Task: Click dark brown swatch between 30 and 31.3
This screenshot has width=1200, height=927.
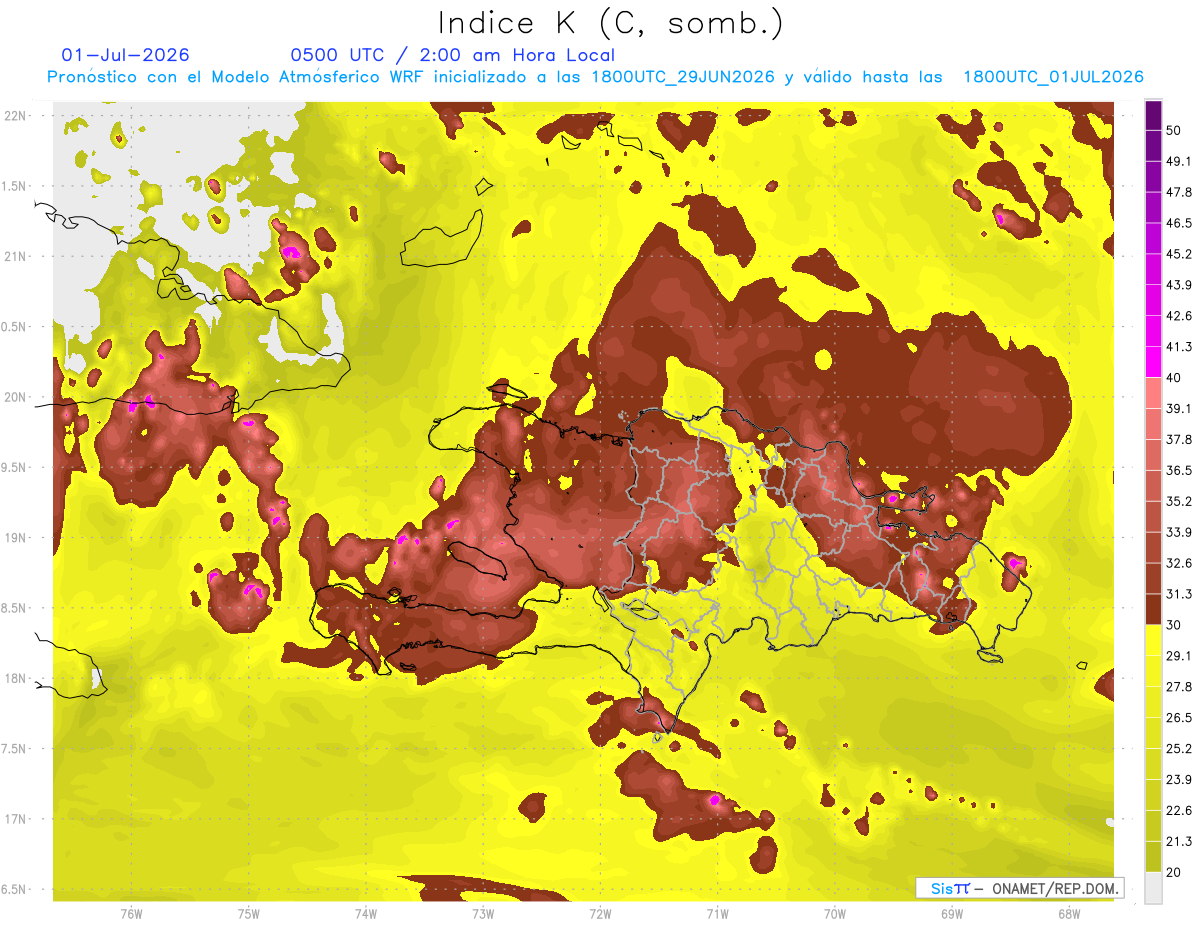Action: pos(1153,610)
